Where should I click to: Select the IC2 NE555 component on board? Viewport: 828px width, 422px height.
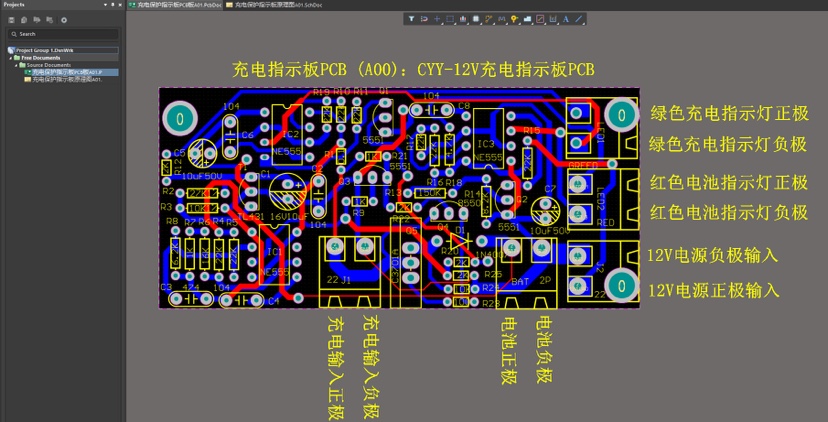click(x=287, y=134)
